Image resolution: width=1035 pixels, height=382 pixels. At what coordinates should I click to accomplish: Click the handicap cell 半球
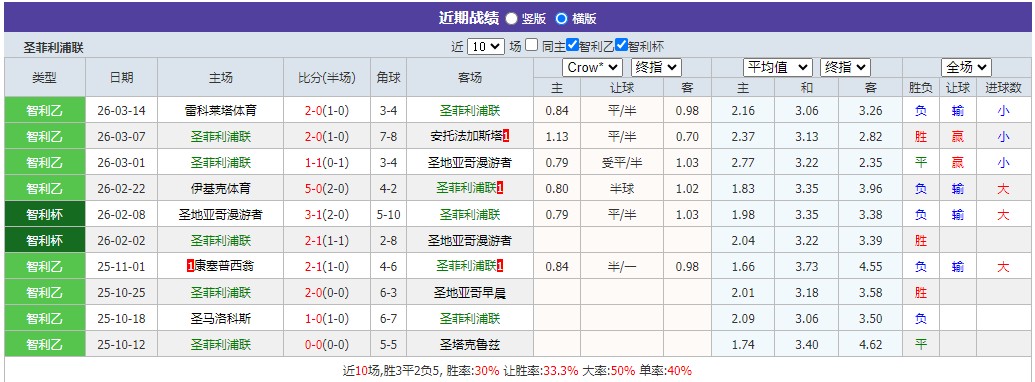coord(622,189)
